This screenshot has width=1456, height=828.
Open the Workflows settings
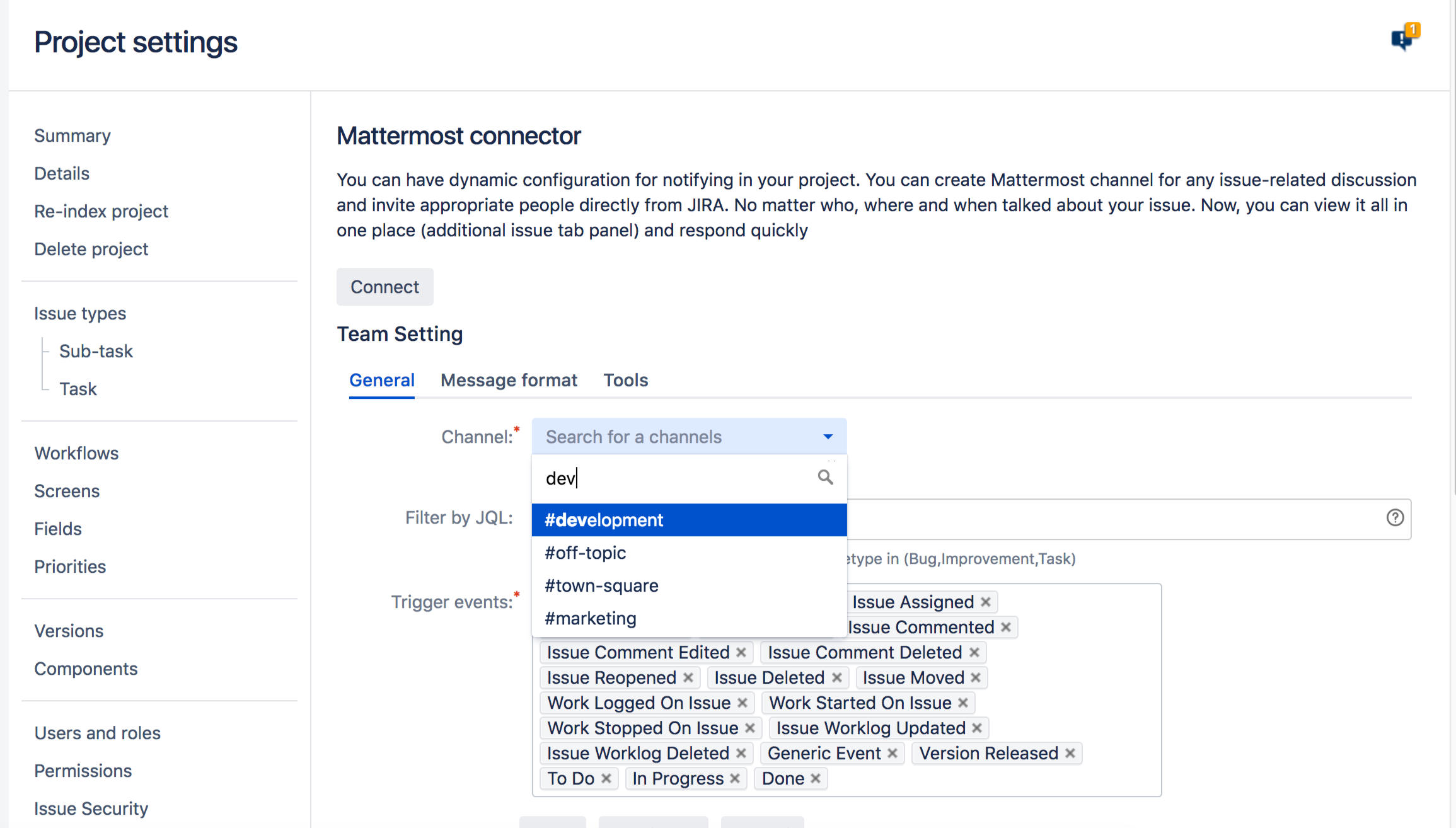tap(76, 453)
